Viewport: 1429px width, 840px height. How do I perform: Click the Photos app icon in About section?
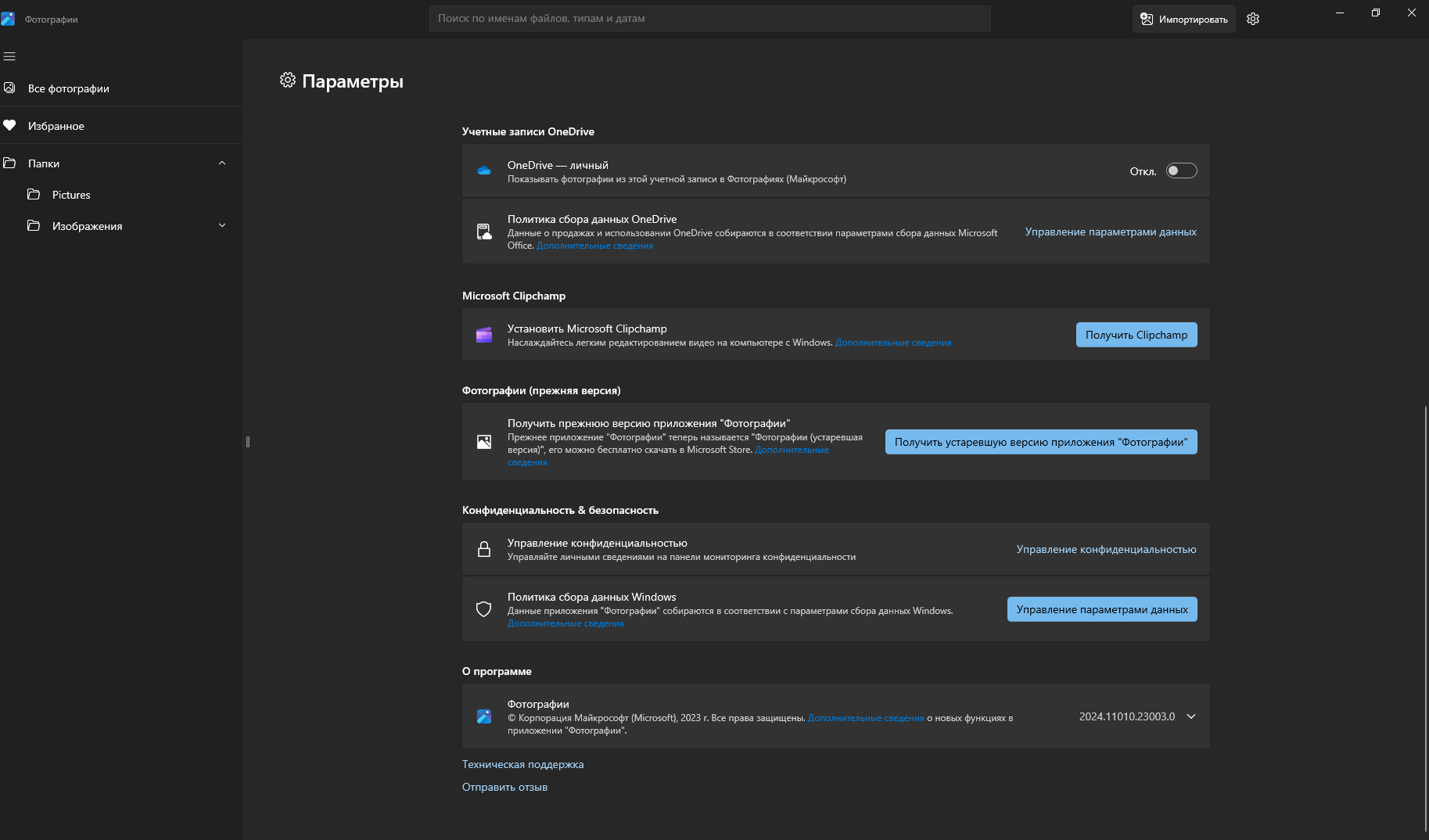point(484,716)
